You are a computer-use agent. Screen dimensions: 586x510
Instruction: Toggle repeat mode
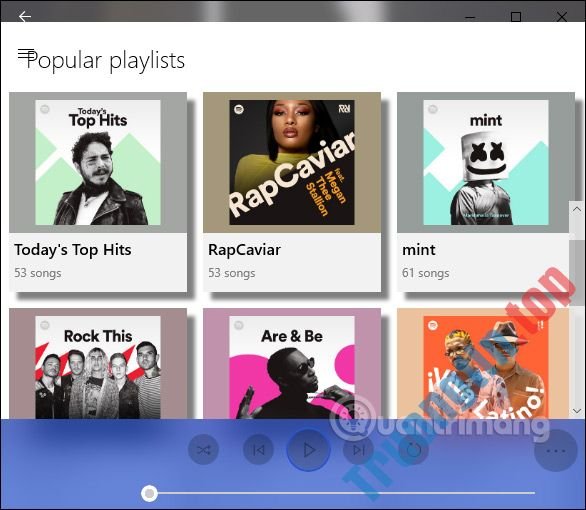click(413, 450)
